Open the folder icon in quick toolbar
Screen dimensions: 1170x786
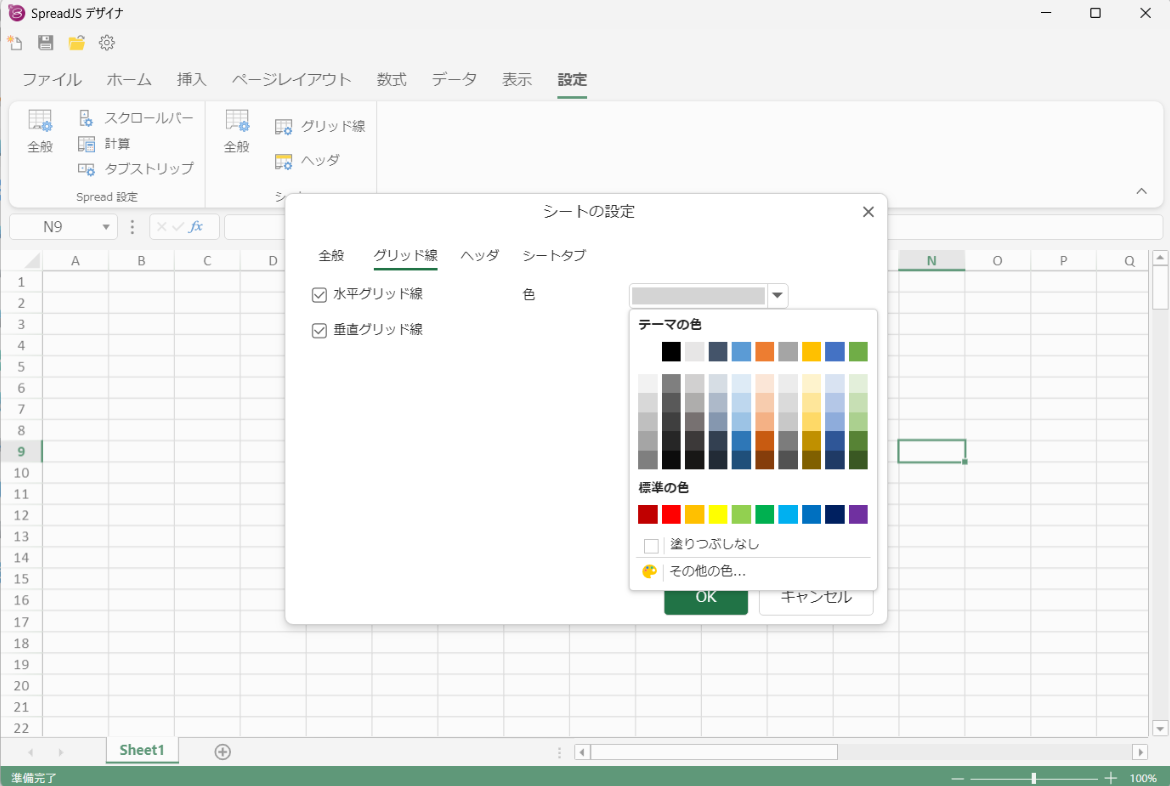tap(76, 43)
